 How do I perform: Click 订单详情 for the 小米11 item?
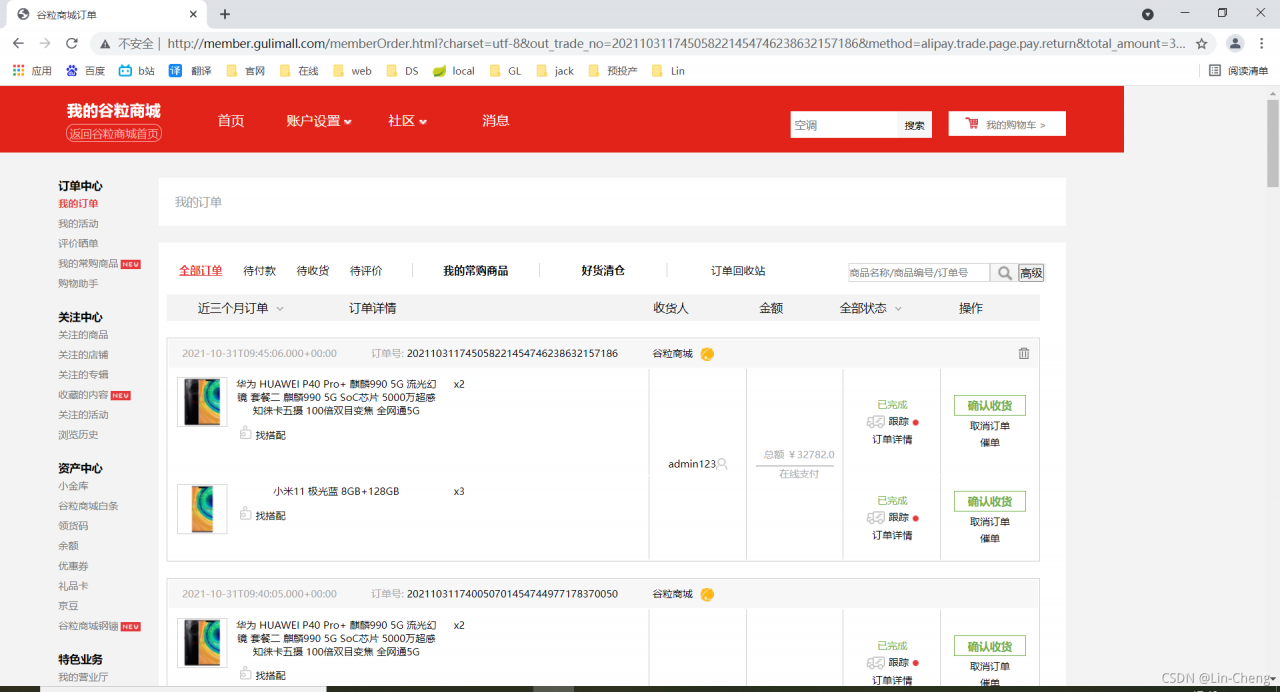coord(892,536)
